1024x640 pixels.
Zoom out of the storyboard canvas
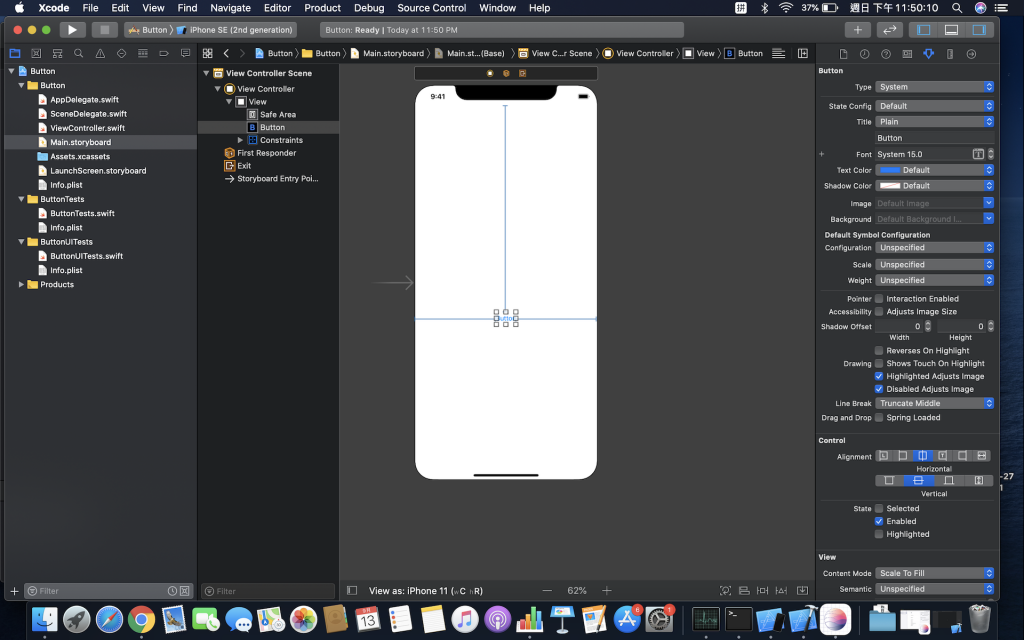click(547, 590)
